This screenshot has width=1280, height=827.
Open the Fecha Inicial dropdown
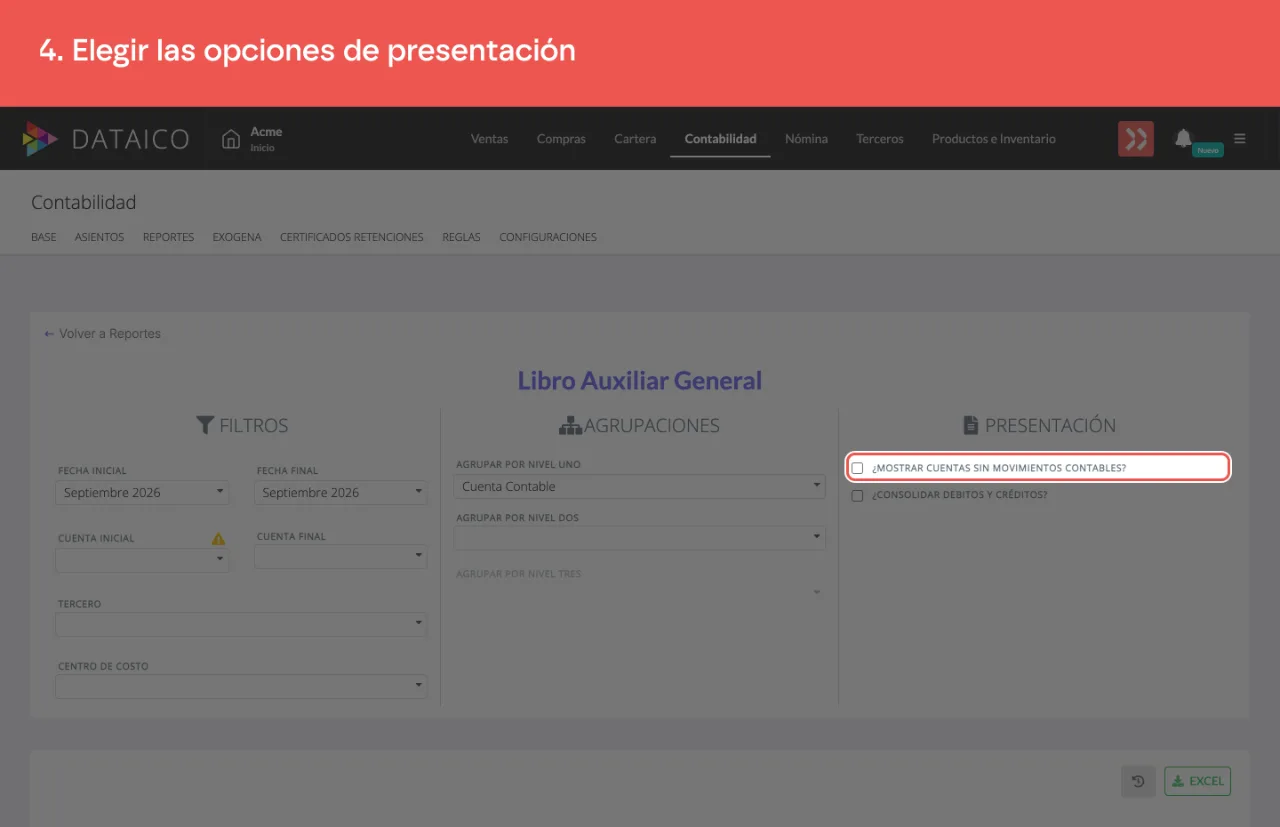click(142, 492)
